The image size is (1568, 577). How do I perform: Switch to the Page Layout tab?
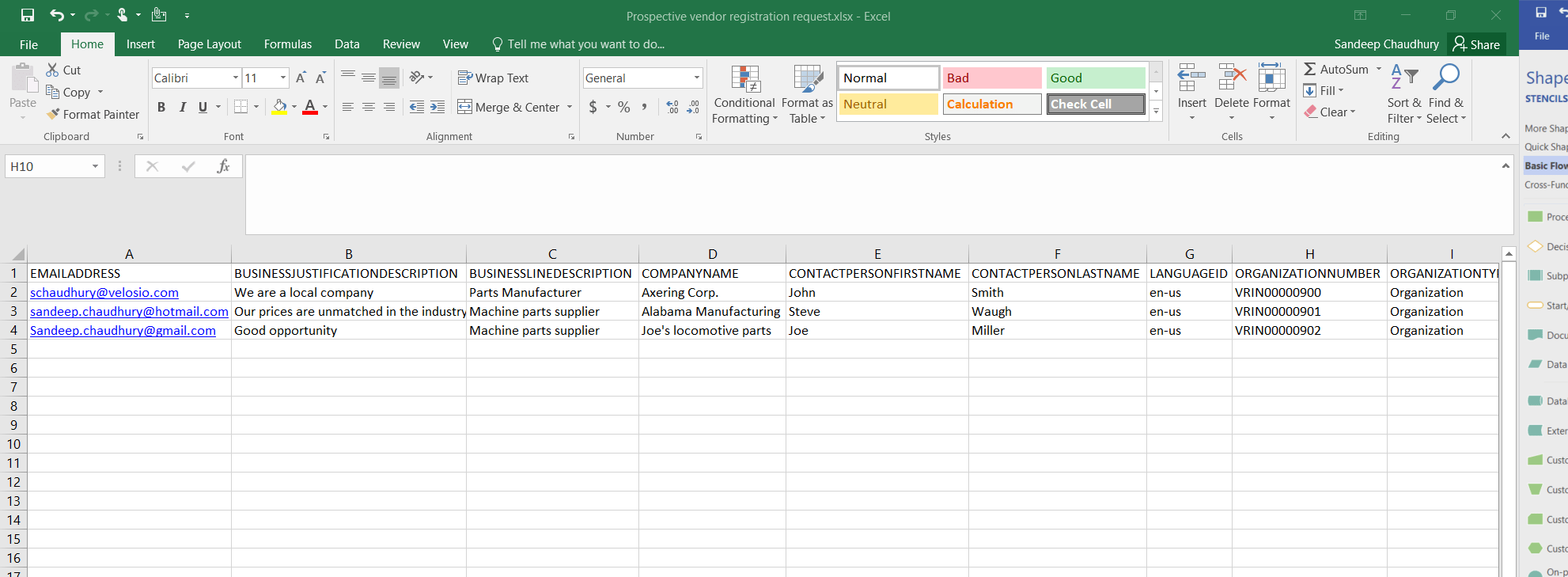(210, 44)
